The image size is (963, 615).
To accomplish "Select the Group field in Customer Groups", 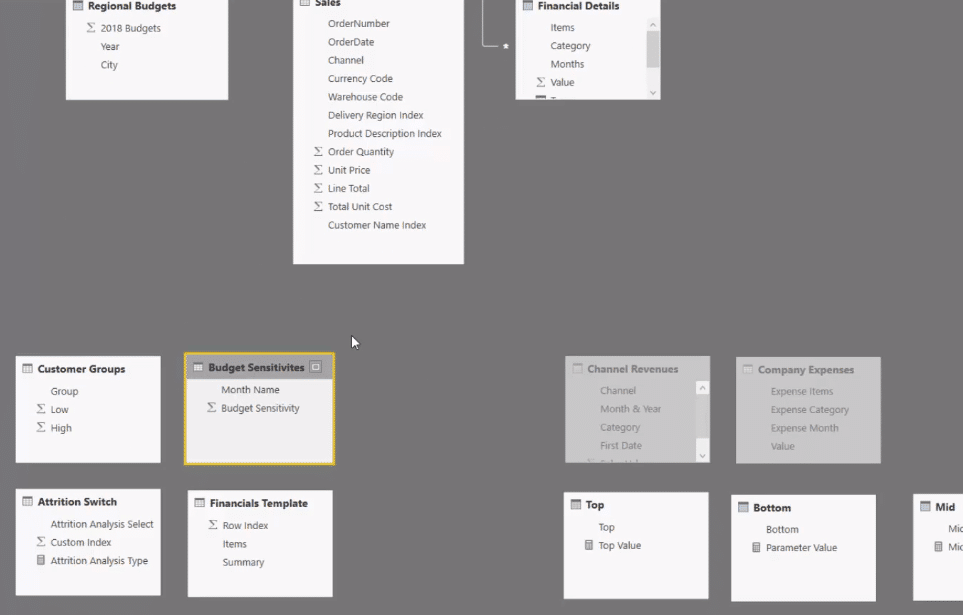I will pyautogui.click(x=64, y=391).
